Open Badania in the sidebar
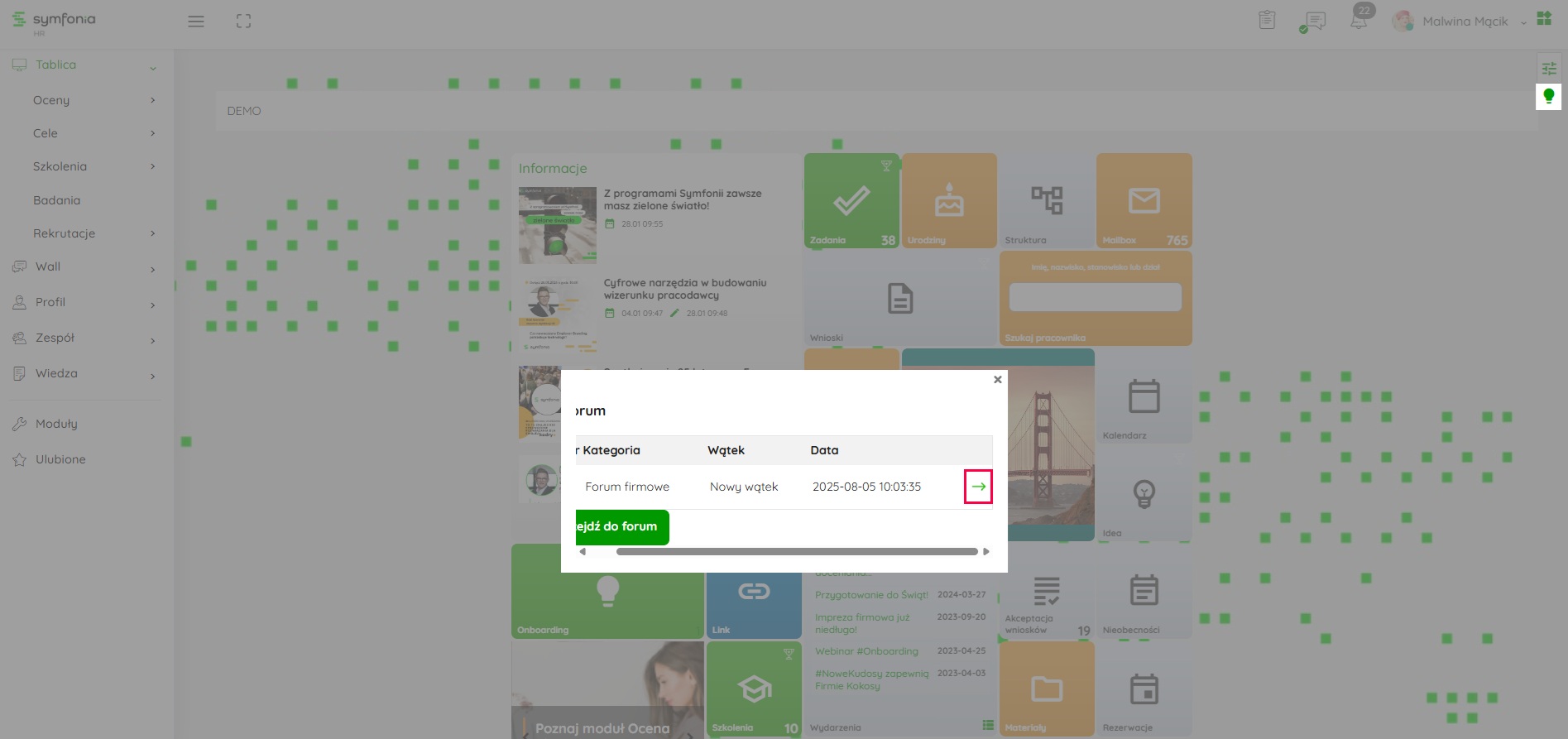This screenshot has width=1568, height=739. [x=57, y=200]
